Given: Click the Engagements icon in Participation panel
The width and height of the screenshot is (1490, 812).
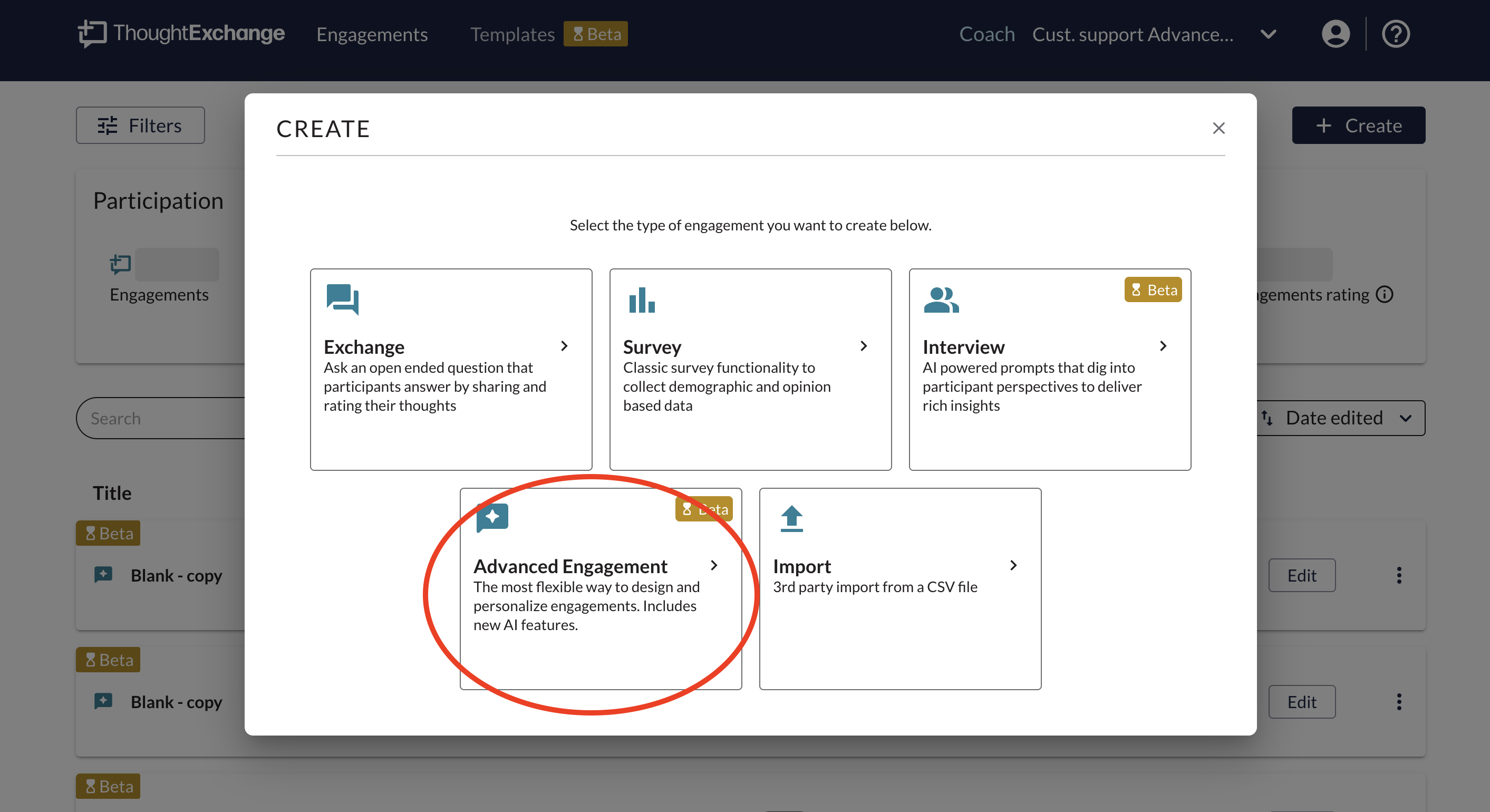Looking at the screenshot, I should tap(120, 264).
